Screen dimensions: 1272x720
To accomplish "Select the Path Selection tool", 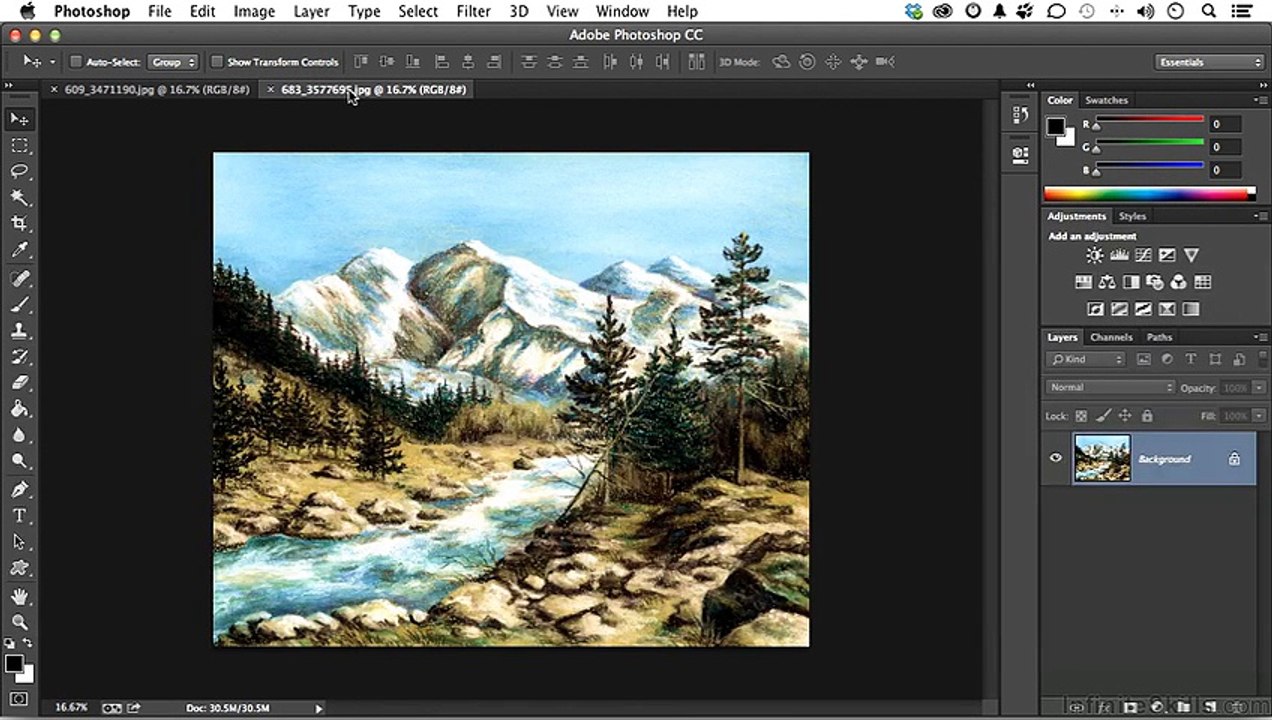I will click(x=19, y=542).
